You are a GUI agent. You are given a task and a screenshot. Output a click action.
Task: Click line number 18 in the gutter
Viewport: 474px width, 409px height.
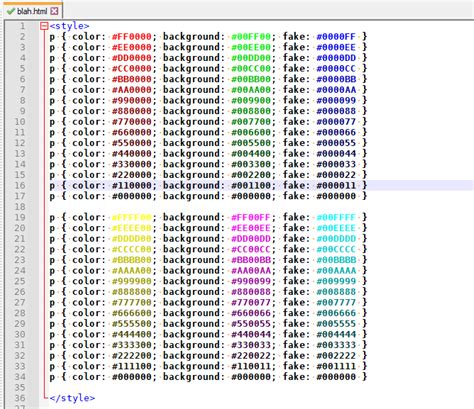pos(20,207)
